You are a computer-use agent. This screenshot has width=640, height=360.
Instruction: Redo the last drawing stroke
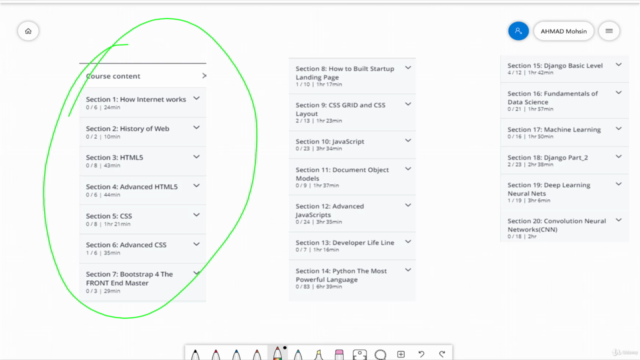pyautogui.click(x=442, y=354)
